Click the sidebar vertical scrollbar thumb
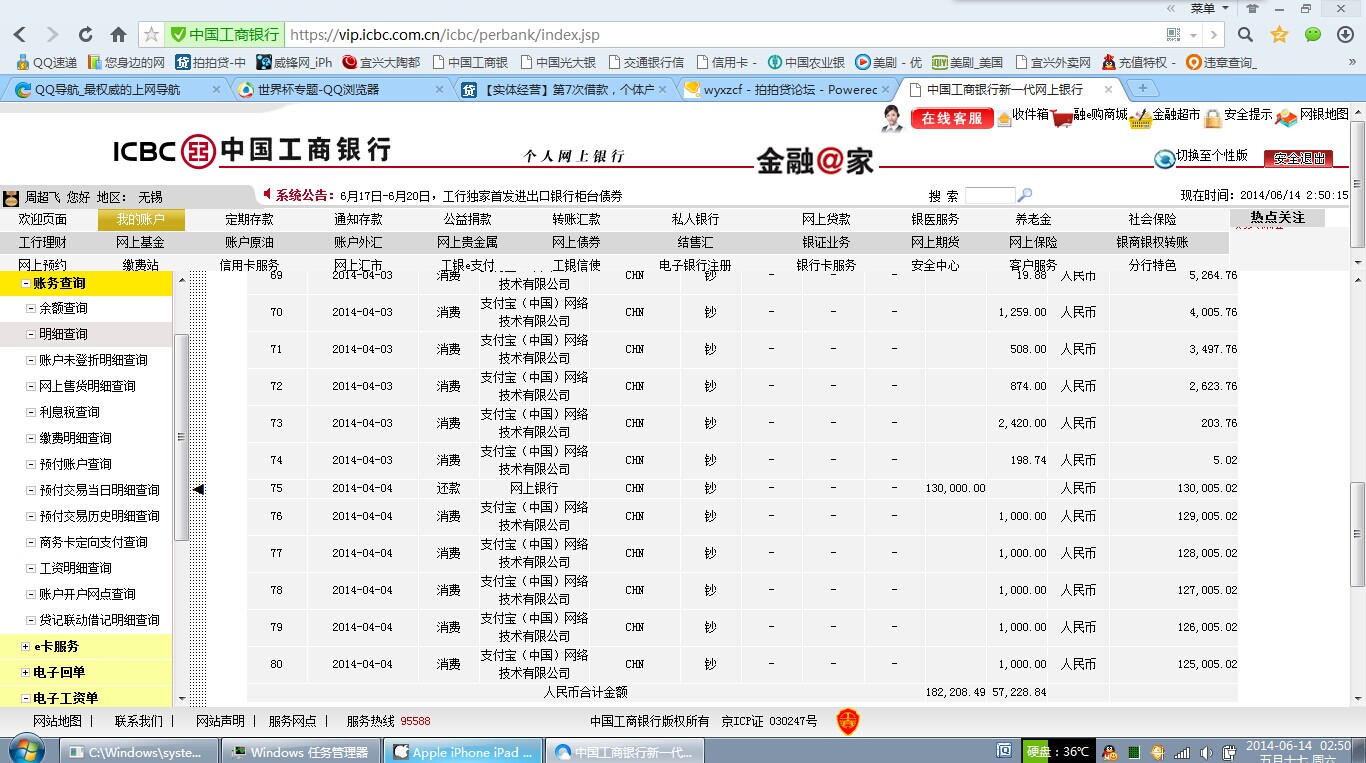This screenshot has width=1366, height=763. [x=181, y=437]
